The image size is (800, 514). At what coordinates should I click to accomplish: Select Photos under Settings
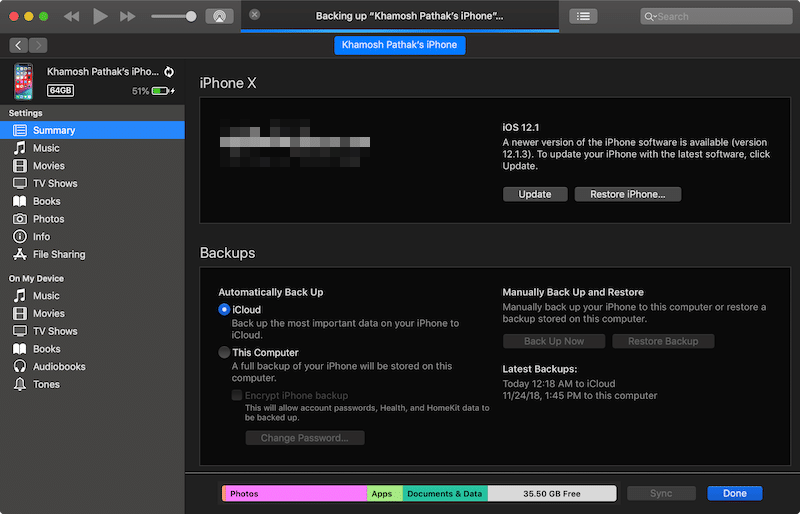coord(48,219)
